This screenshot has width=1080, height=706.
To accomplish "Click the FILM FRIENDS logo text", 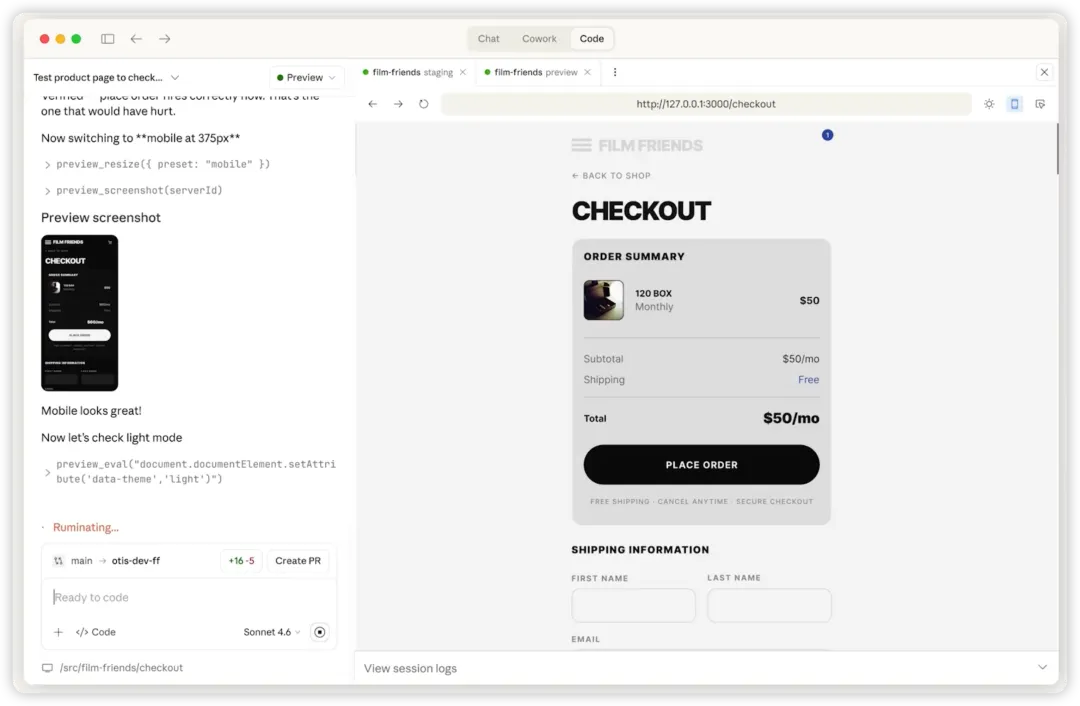I will point(651,145).
